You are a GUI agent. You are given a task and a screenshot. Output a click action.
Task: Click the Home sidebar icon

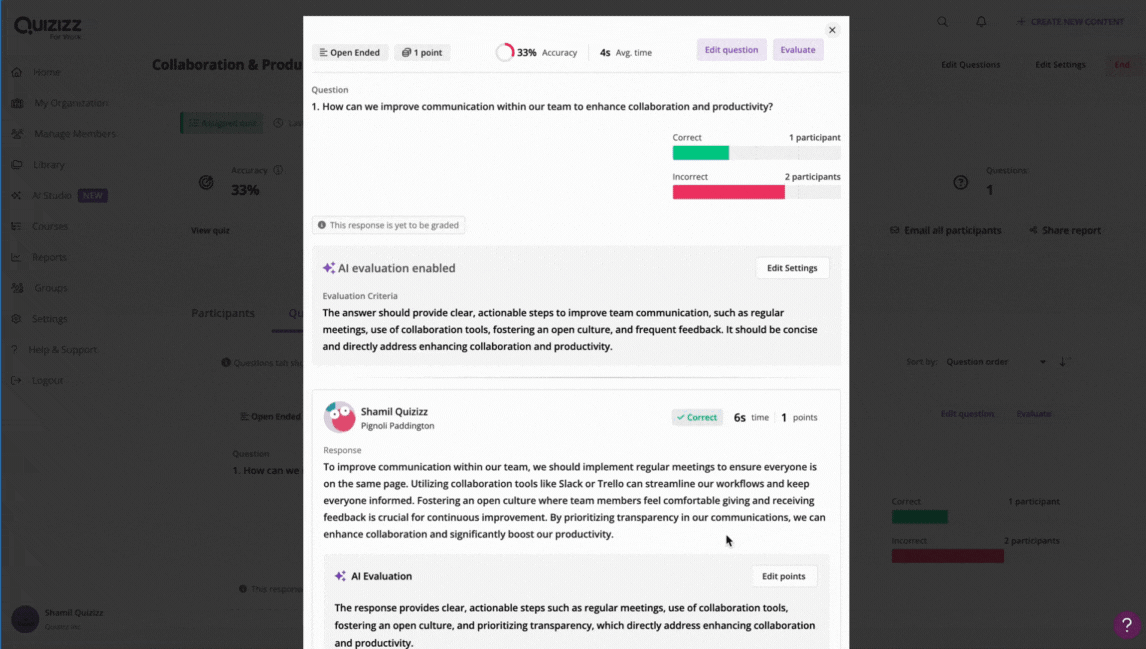coord(17,72)
